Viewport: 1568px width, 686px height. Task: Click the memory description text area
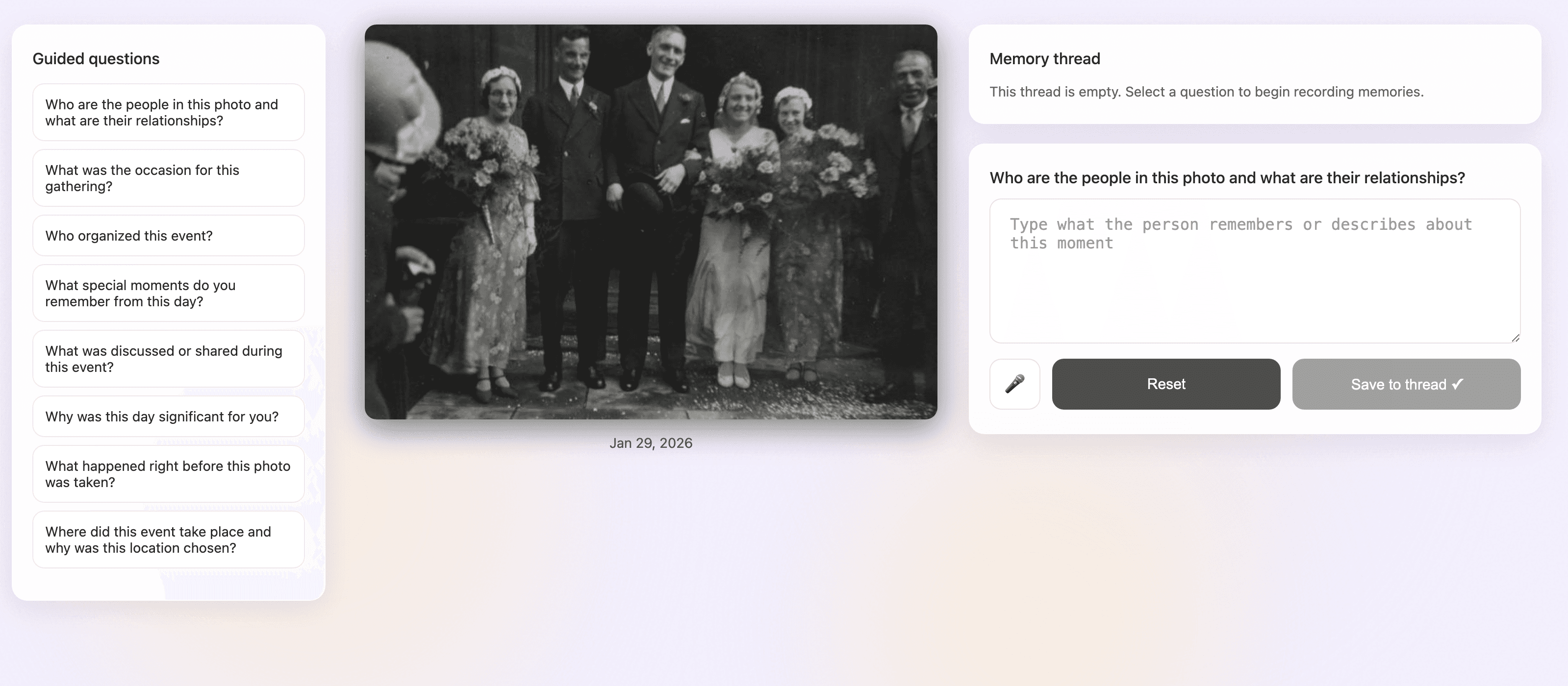[x=1255, y=270]
